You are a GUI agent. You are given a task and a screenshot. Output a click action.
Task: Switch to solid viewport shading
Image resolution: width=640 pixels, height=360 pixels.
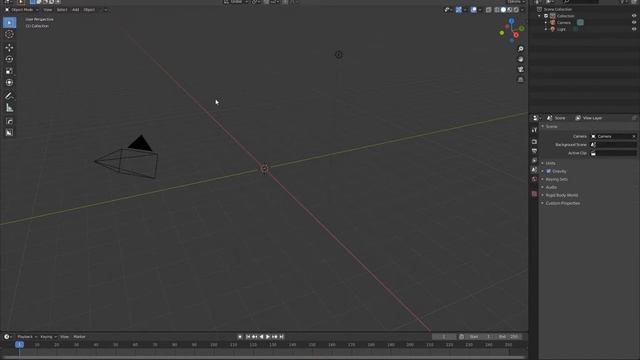(x=503, y=10)
